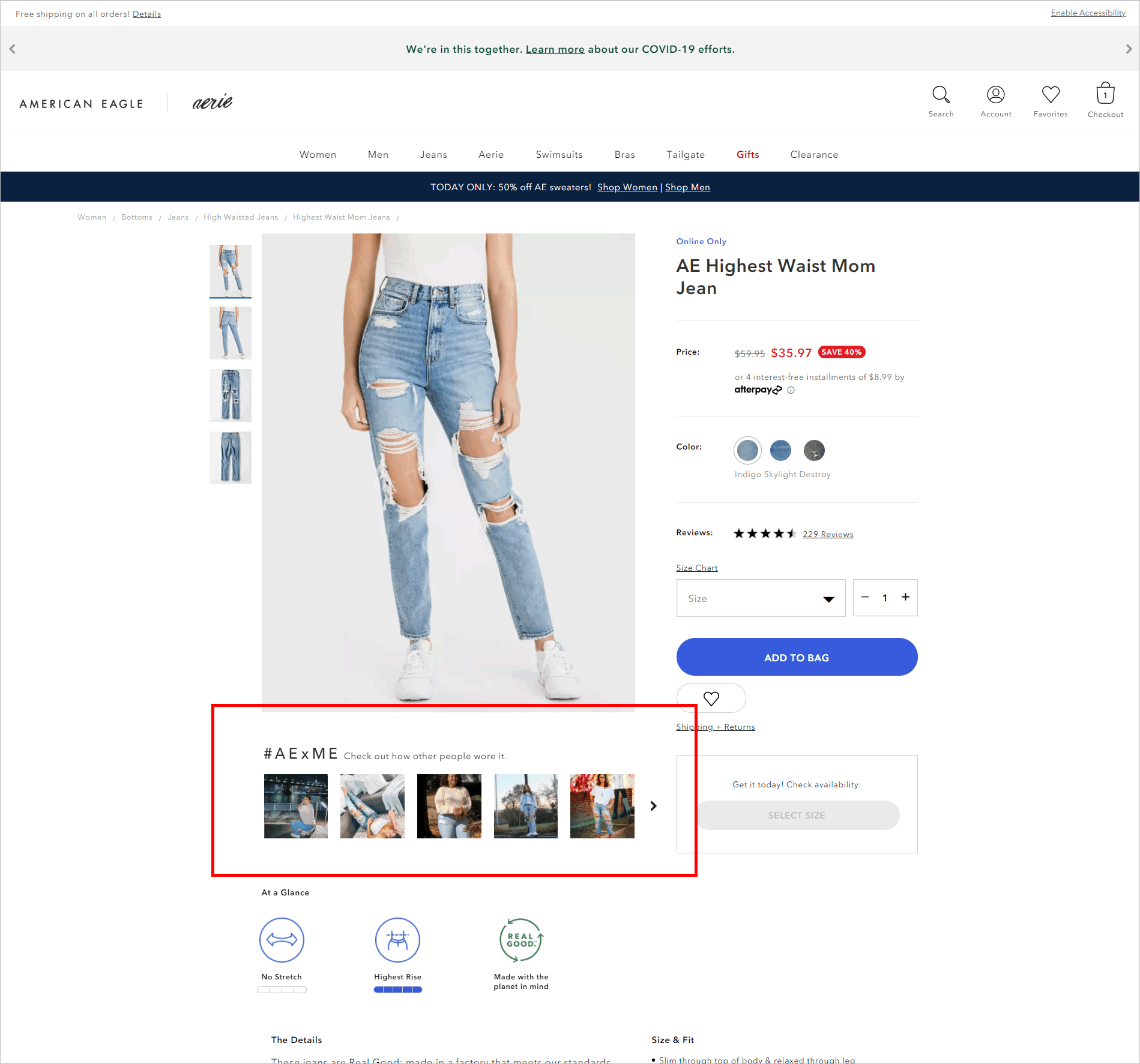Open the Jeans navigation menu
The height and width of the screenshot is (1064, 1140).
(433, 154)
